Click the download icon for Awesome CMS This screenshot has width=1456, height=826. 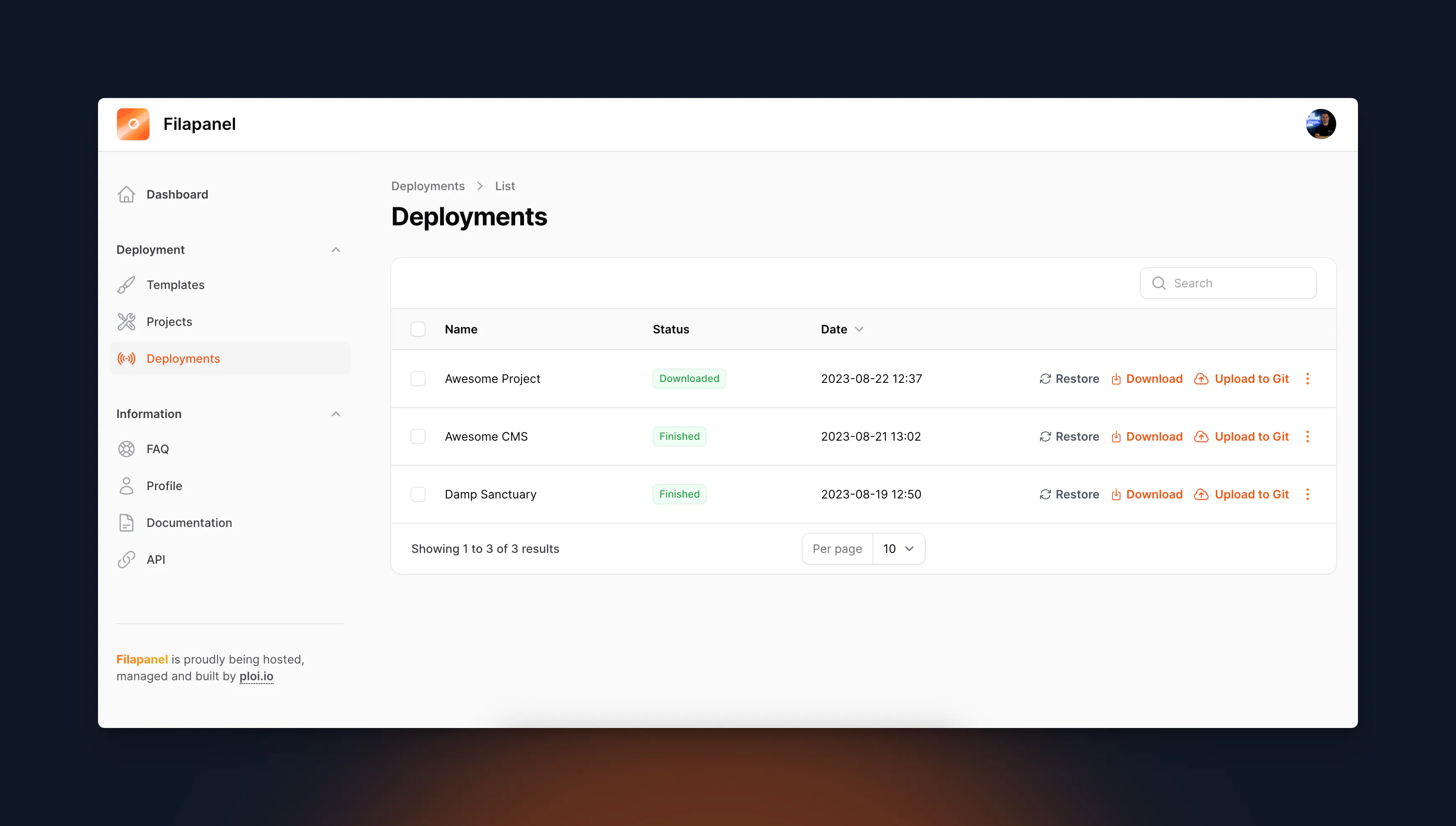[x=1116, y=437]
